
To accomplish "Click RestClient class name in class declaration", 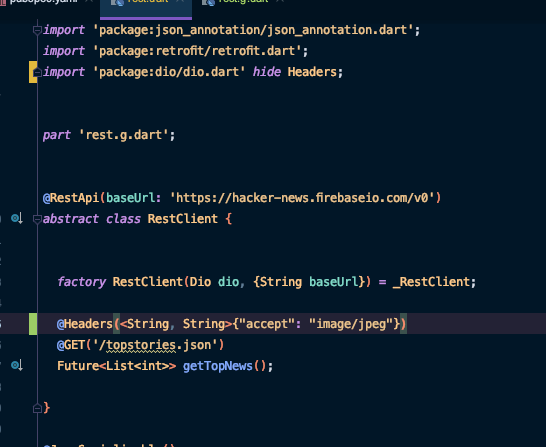I will 183,219.
